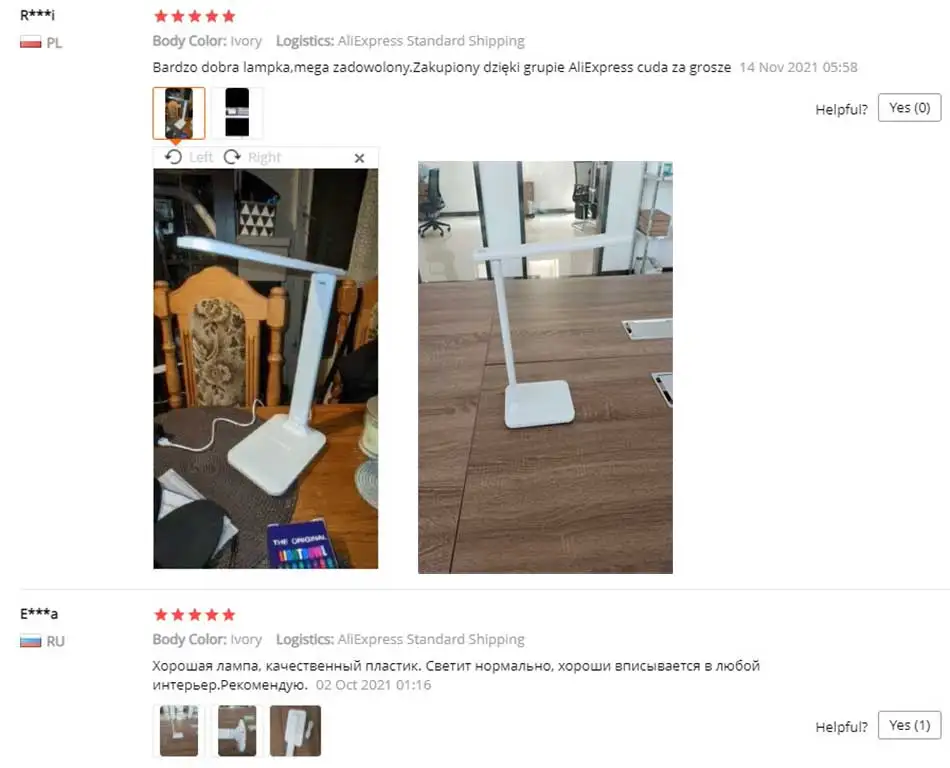Click the Right rotate label text

(x=264, y=157)
